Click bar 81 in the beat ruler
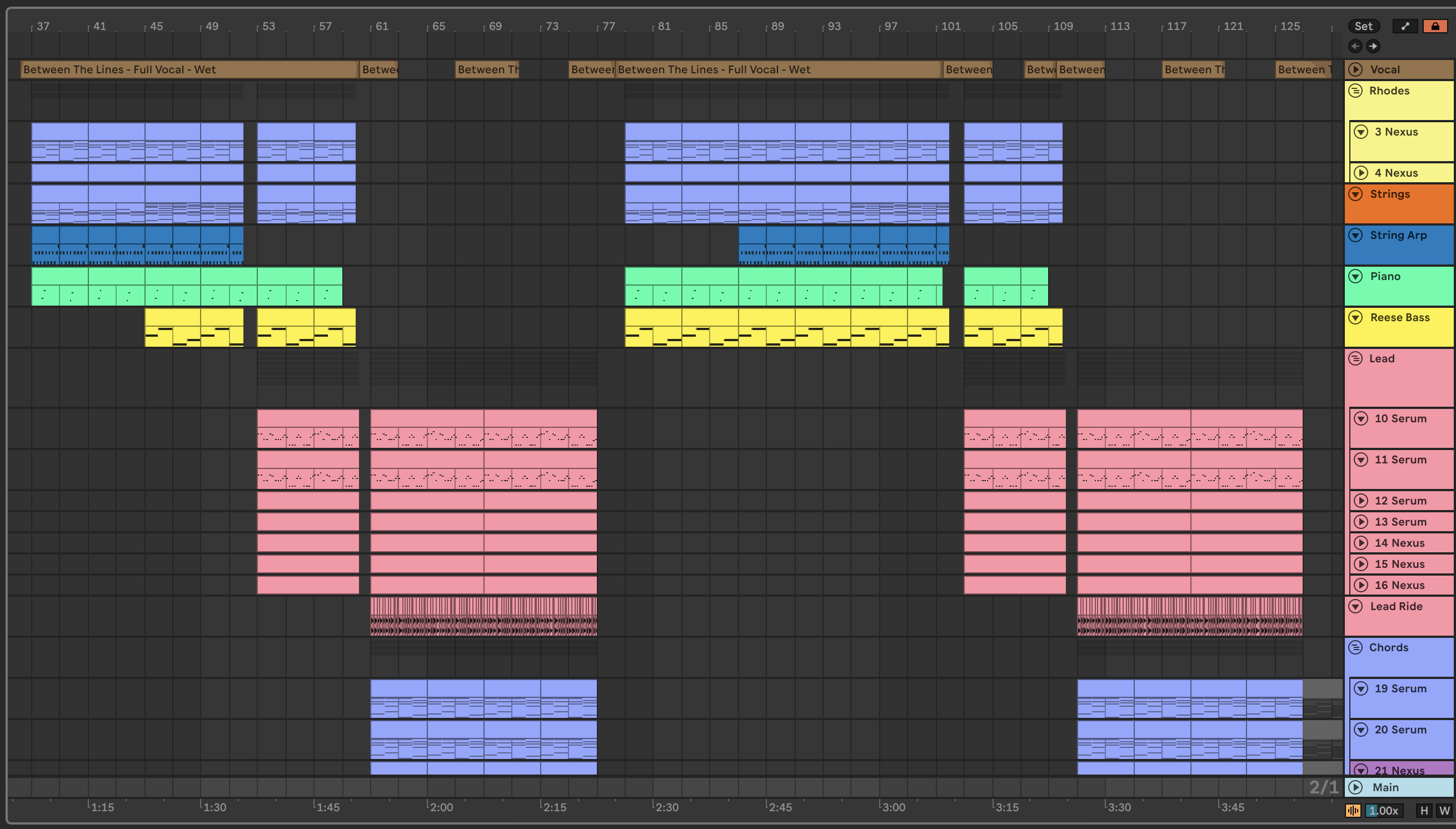Screen dimensions: 1456x829 [664, 27]
